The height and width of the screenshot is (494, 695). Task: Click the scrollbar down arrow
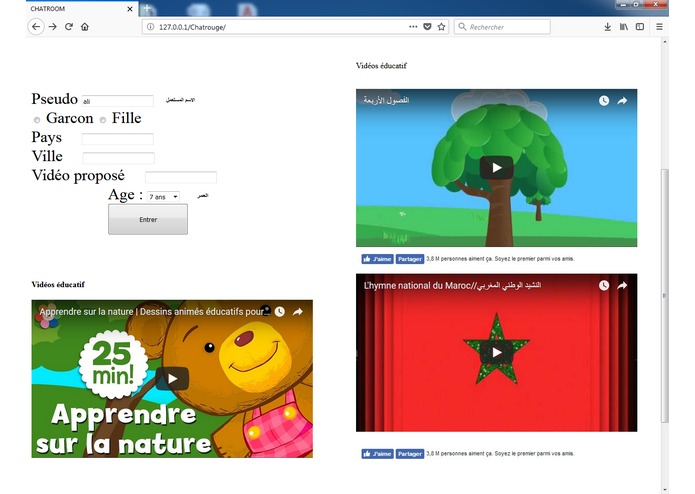(664, 490)
